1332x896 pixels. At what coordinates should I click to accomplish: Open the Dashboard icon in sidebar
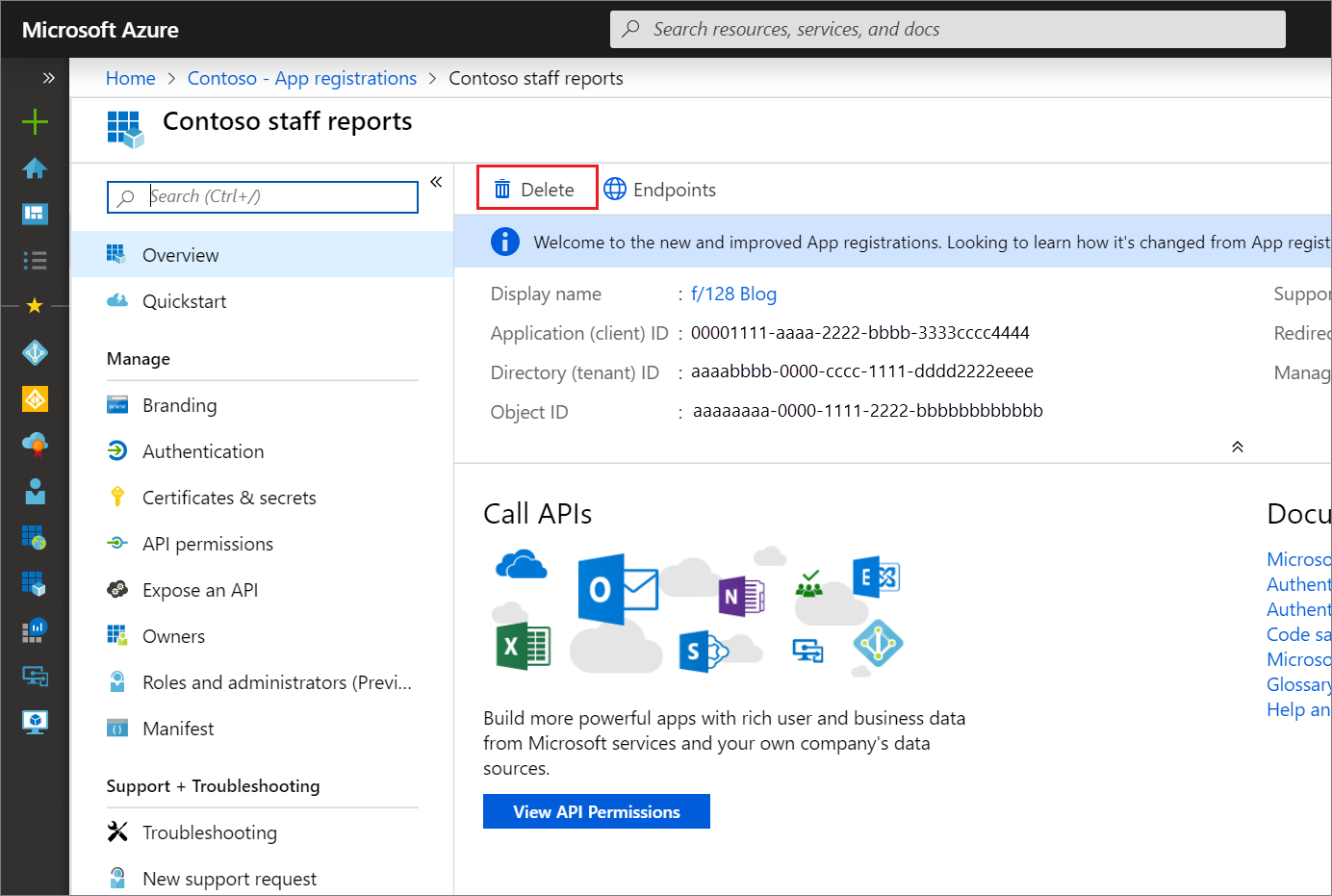tap(35, 214)
